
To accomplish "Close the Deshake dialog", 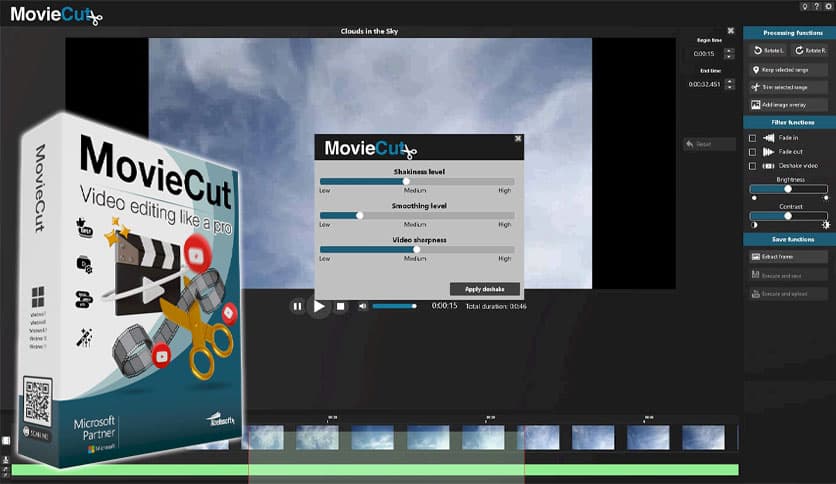I will (x=518, y=139).
